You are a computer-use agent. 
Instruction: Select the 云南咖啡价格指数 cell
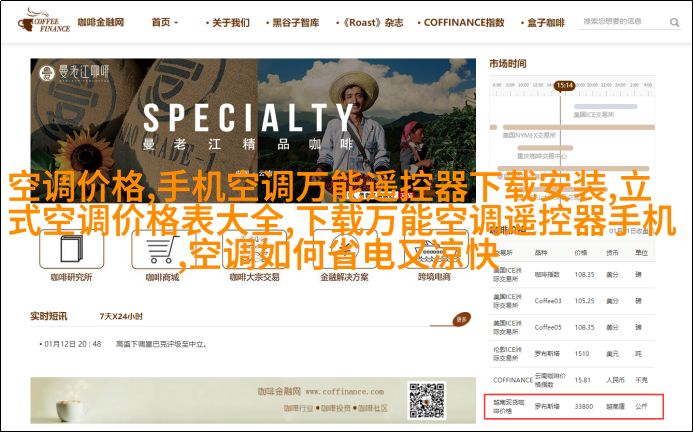(x=550, y=380)
